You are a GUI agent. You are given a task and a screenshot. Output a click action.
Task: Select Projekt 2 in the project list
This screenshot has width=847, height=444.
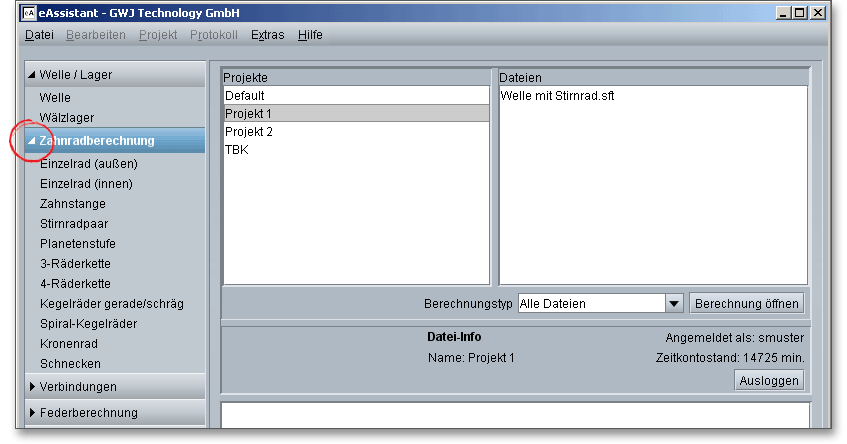tap(249, 132)
